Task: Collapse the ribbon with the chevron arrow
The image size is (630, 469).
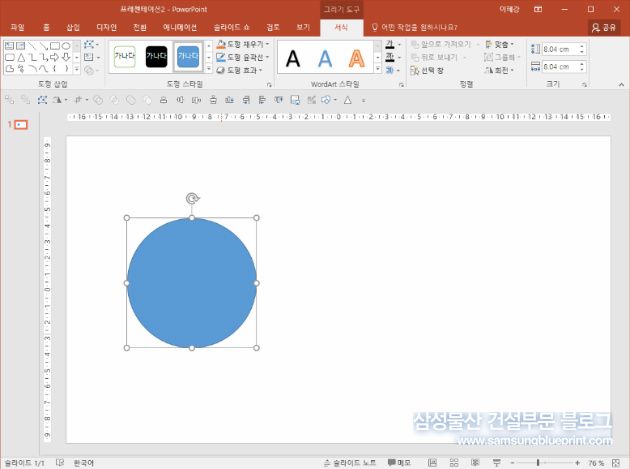Action: [x=621, y=84]
